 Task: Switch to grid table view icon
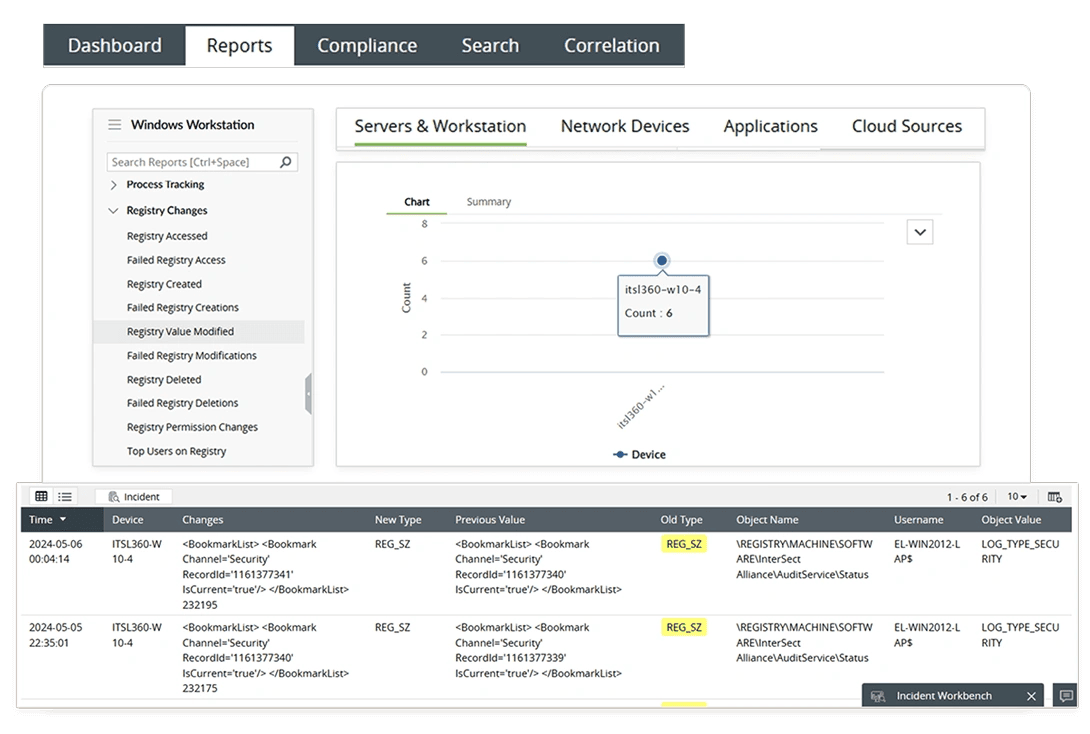tap(41, 496)
